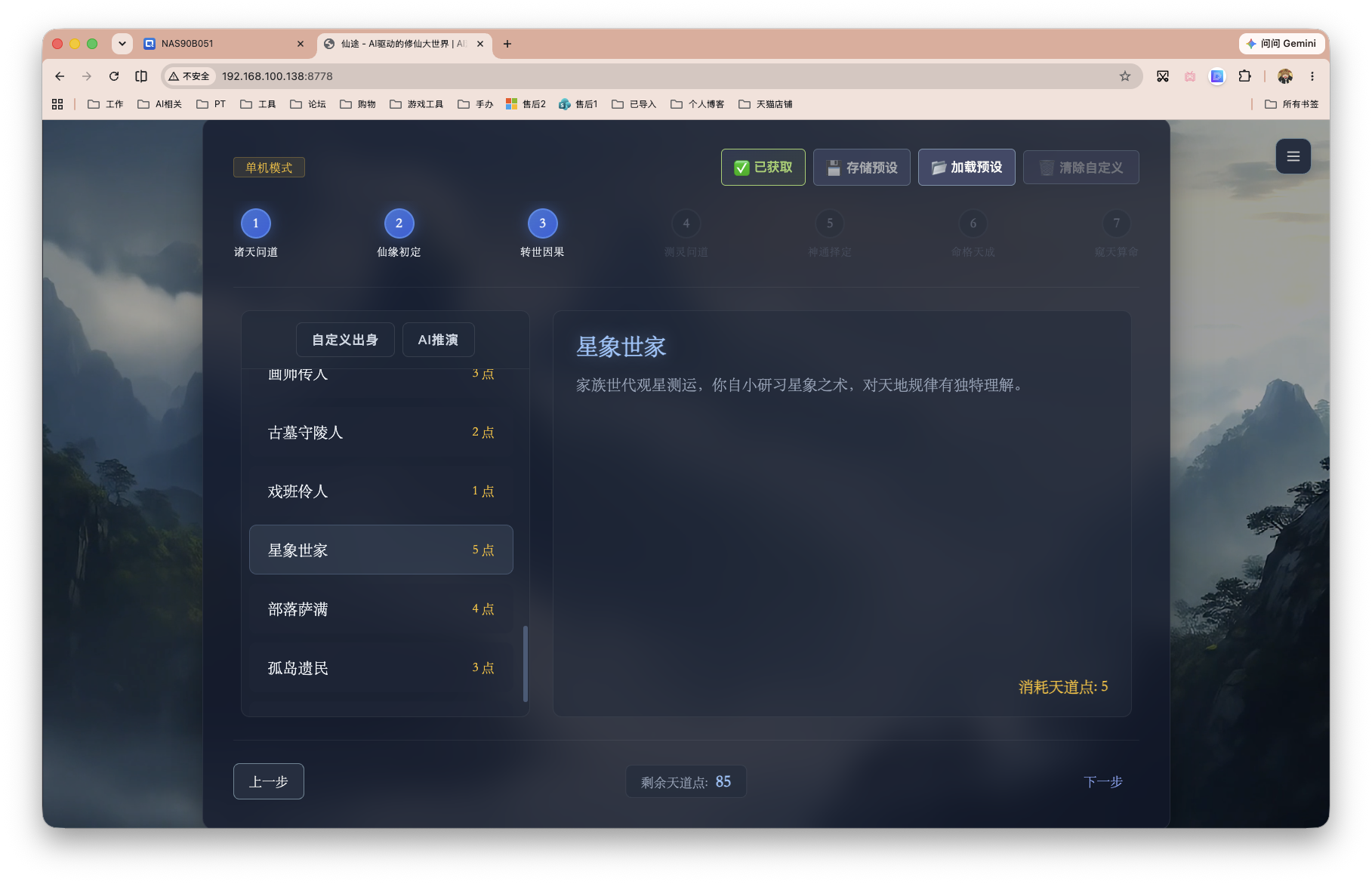Click the origin list scrollbar
Viewport: 1372px width, 884px height.
pos(525,664)
